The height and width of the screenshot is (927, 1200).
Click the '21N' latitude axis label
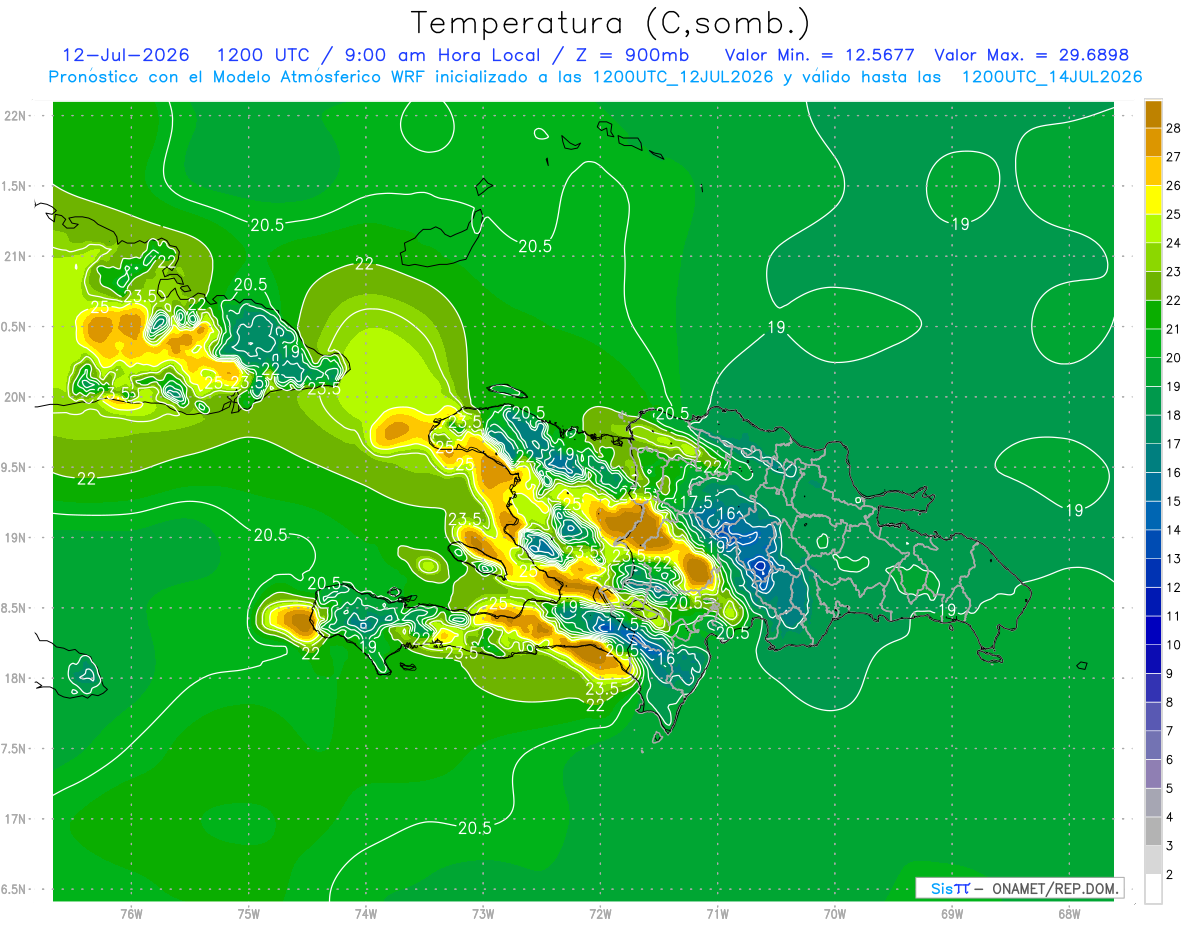[17, 256]
